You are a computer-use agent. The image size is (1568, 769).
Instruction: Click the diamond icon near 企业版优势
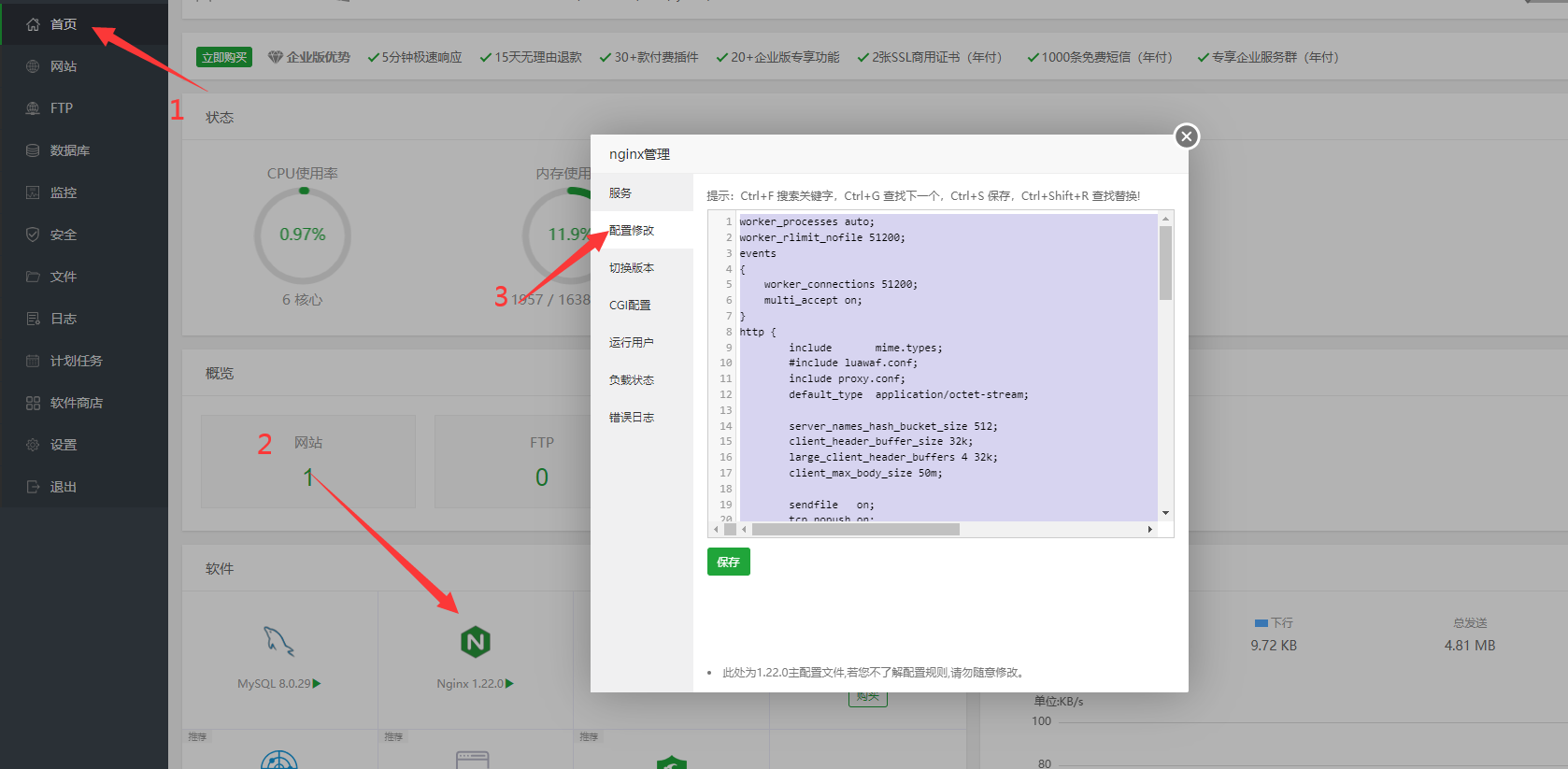click(276, 57)
